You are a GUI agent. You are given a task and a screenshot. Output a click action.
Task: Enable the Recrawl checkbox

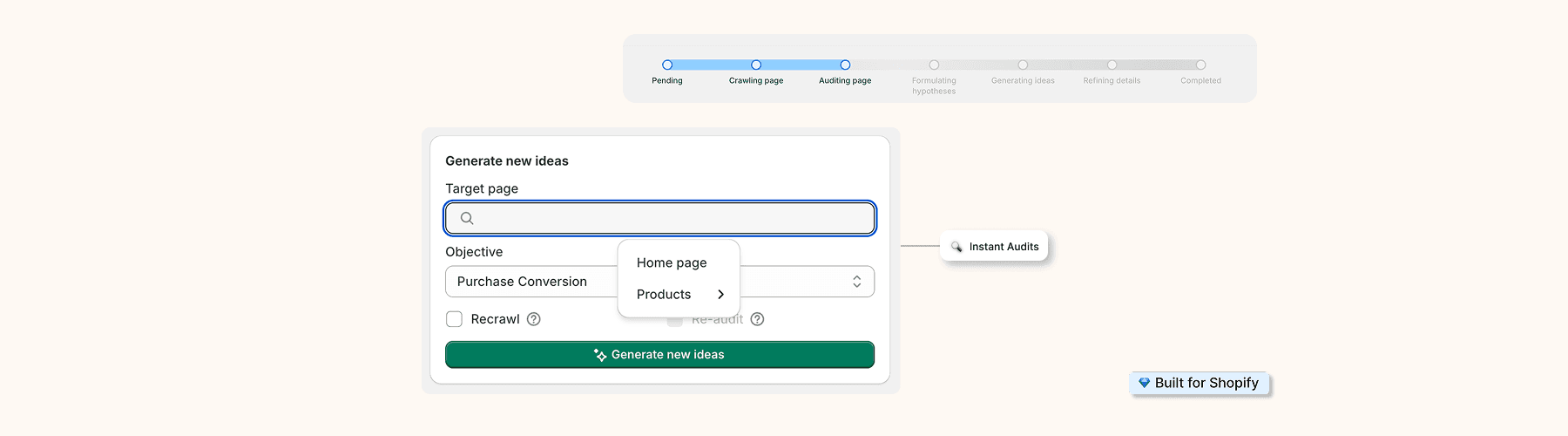[x=454, y=319]
